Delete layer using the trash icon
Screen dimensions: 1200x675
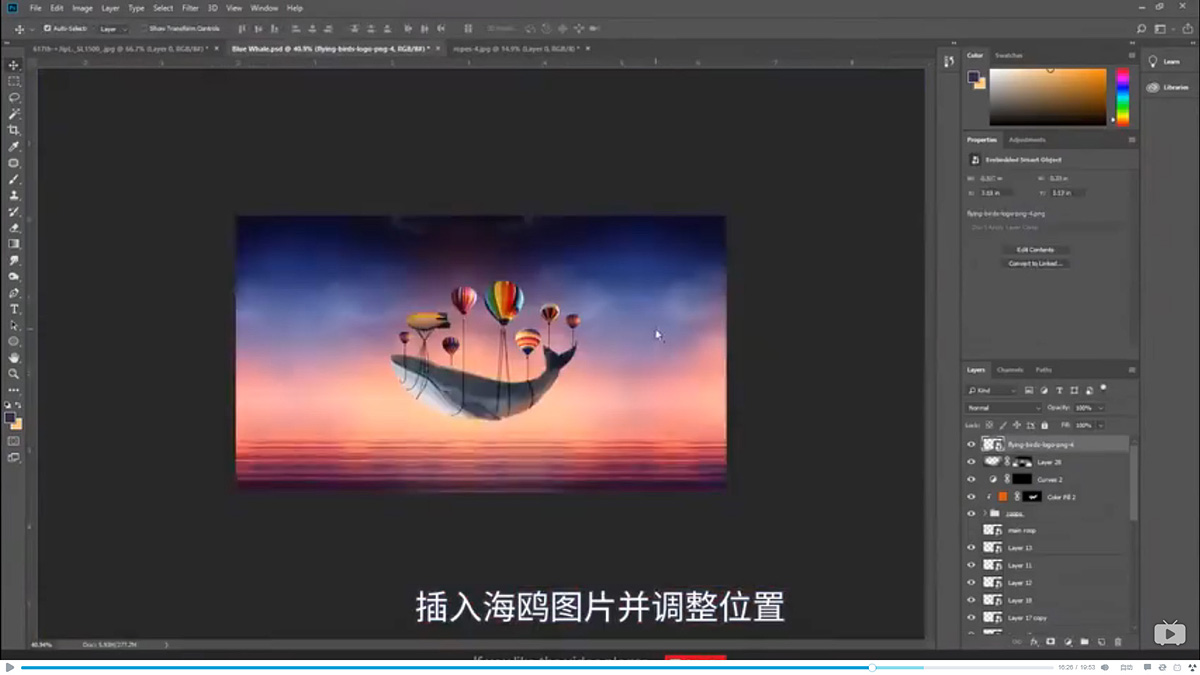[1116, 641]
